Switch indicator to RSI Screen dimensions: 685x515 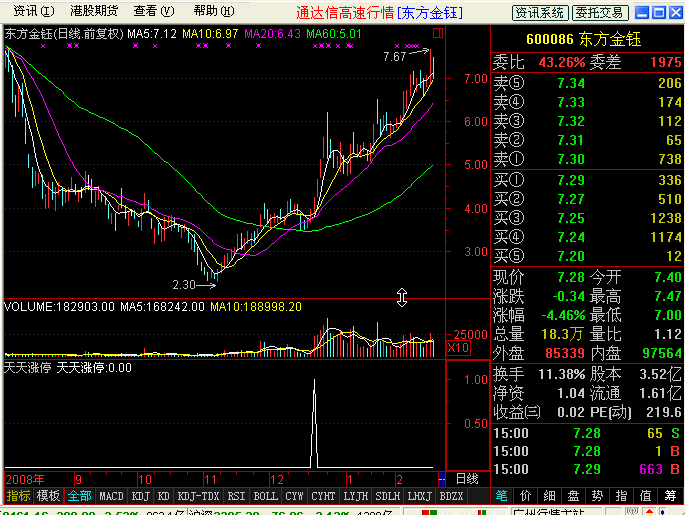pyautogui.click(x=236, y=496)
